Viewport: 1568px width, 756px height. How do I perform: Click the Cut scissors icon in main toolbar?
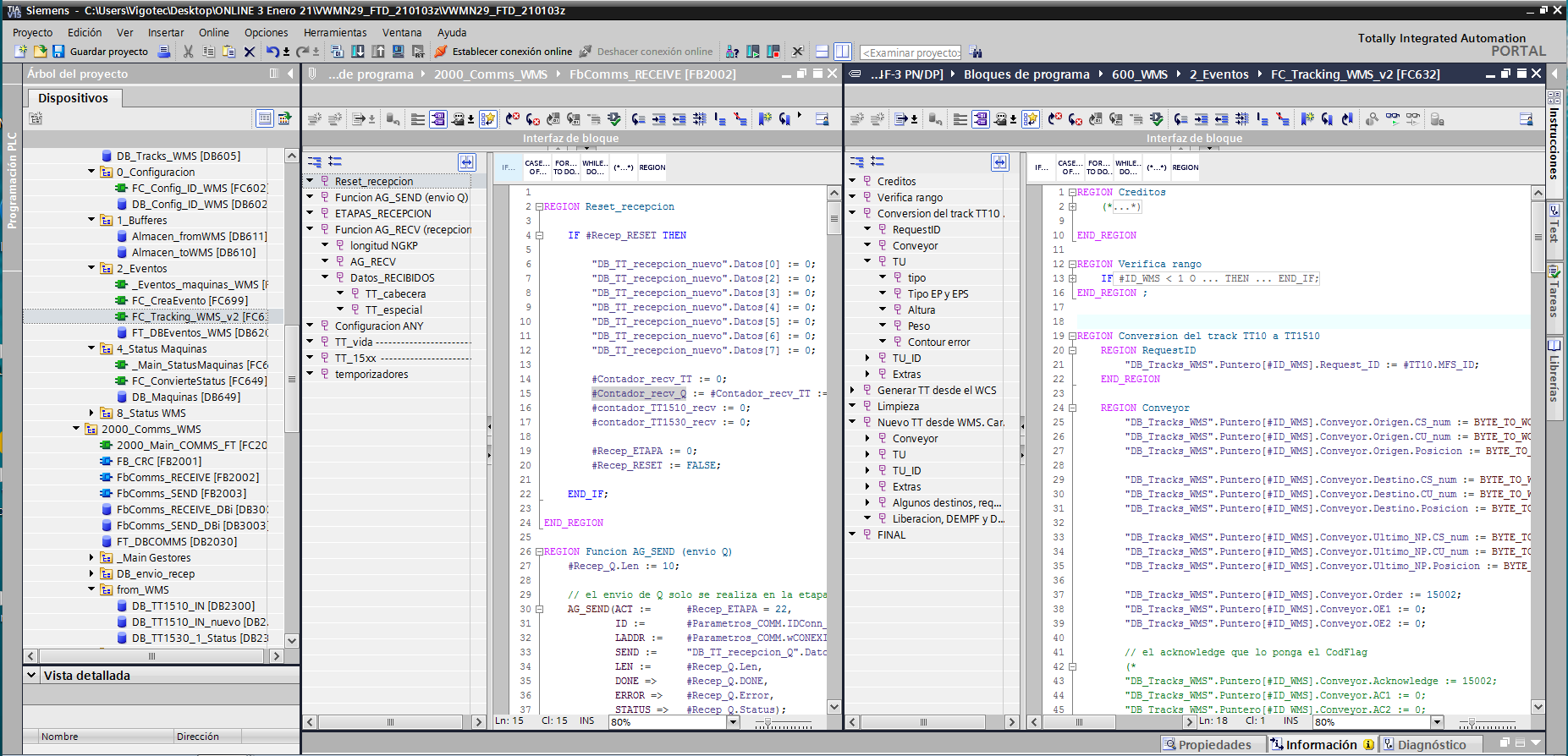pos(188,52)
